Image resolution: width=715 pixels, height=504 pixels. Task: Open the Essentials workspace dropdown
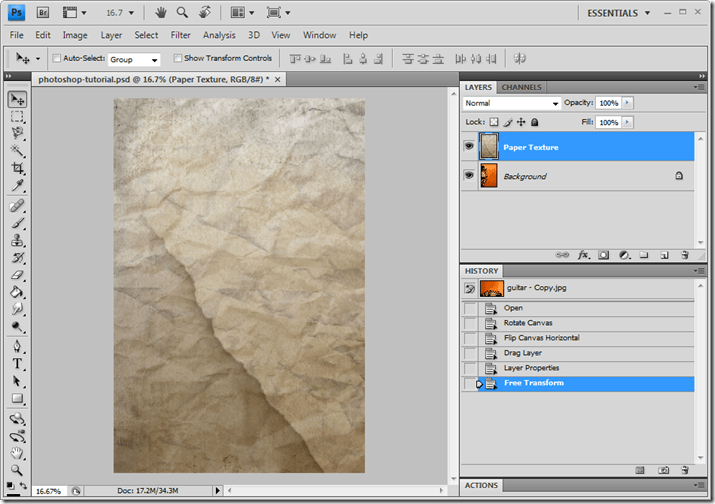[618, 13]
